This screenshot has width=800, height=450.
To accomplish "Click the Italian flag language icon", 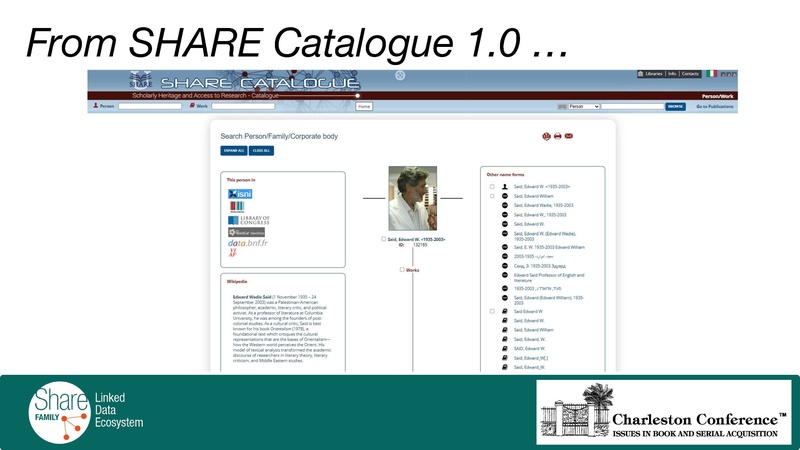I will coord(712,74).
